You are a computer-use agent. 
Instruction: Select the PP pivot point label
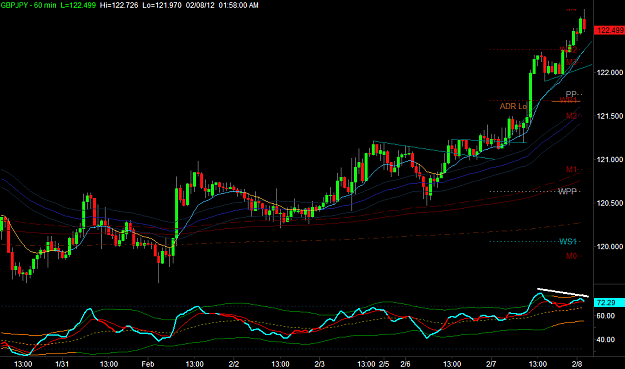(571, 94)
